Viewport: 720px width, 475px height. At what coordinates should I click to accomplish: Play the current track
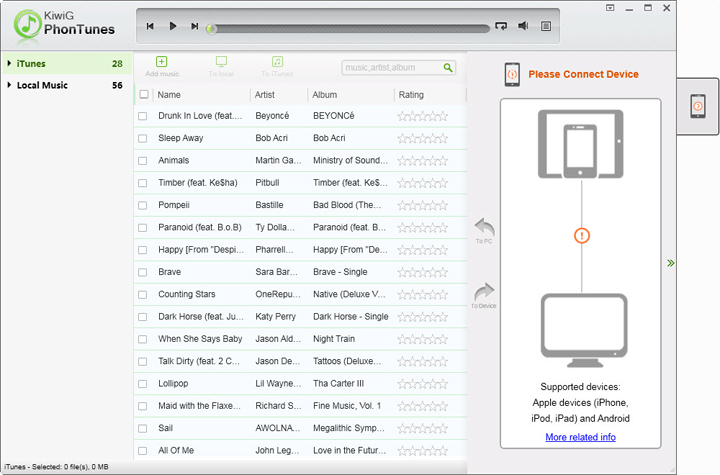[x=173, y=26]
